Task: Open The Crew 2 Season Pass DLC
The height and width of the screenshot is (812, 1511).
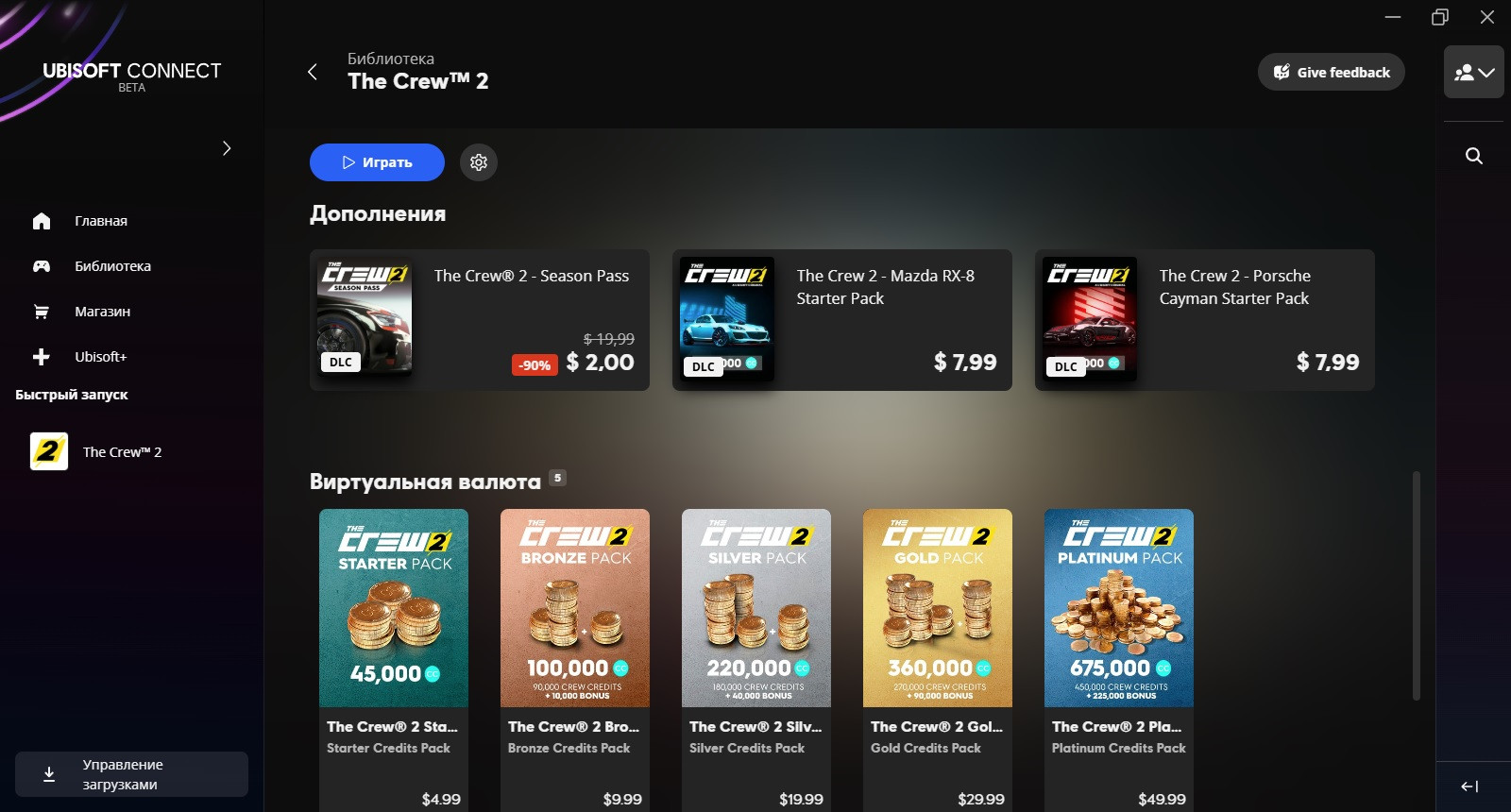Action: point(480,320)
